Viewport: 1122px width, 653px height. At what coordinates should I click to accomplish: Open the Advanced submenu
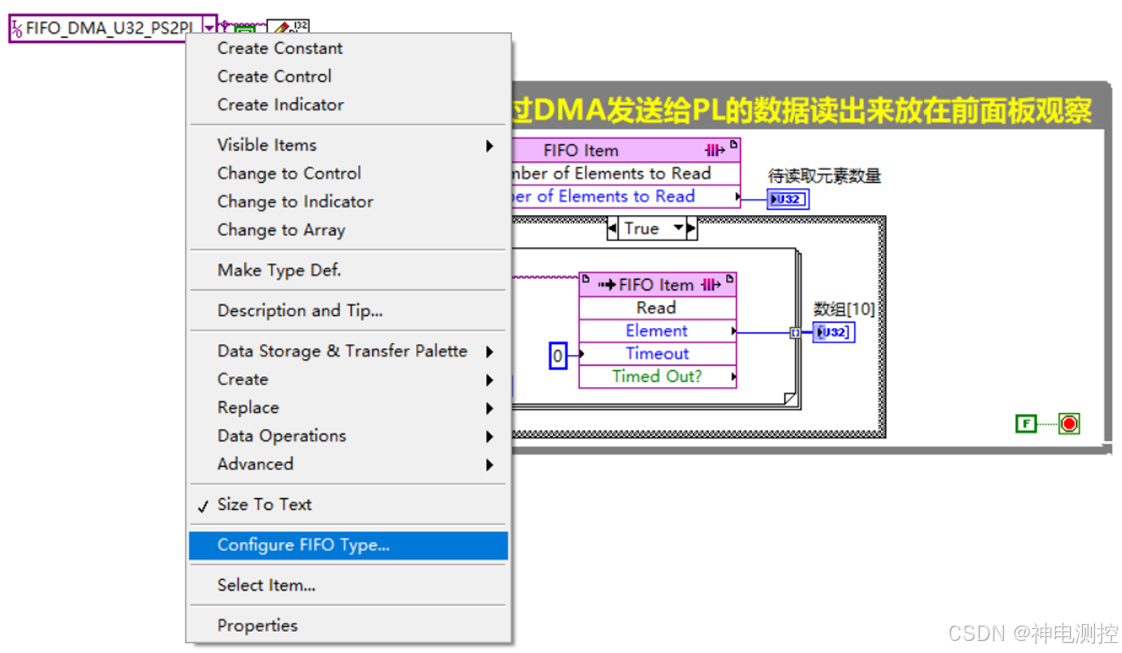(x=348, y=463)
